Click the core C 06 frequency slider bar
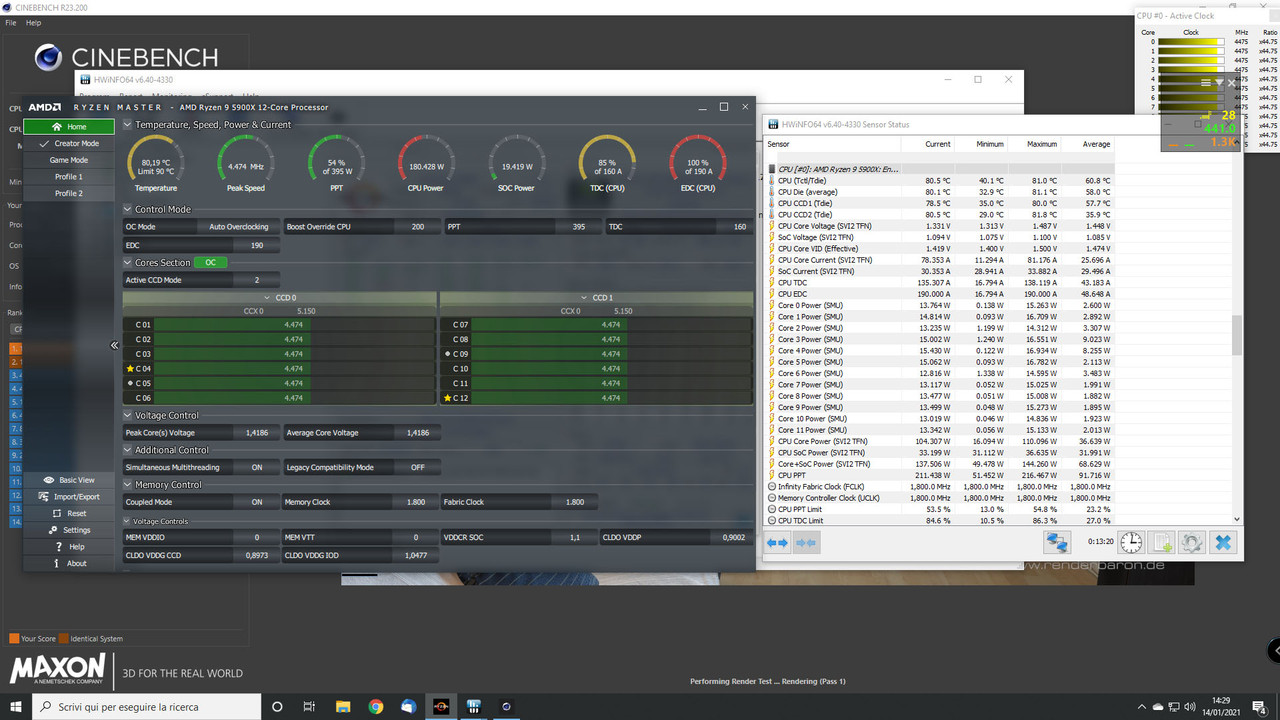1280x720 pixels. [293, 398]
